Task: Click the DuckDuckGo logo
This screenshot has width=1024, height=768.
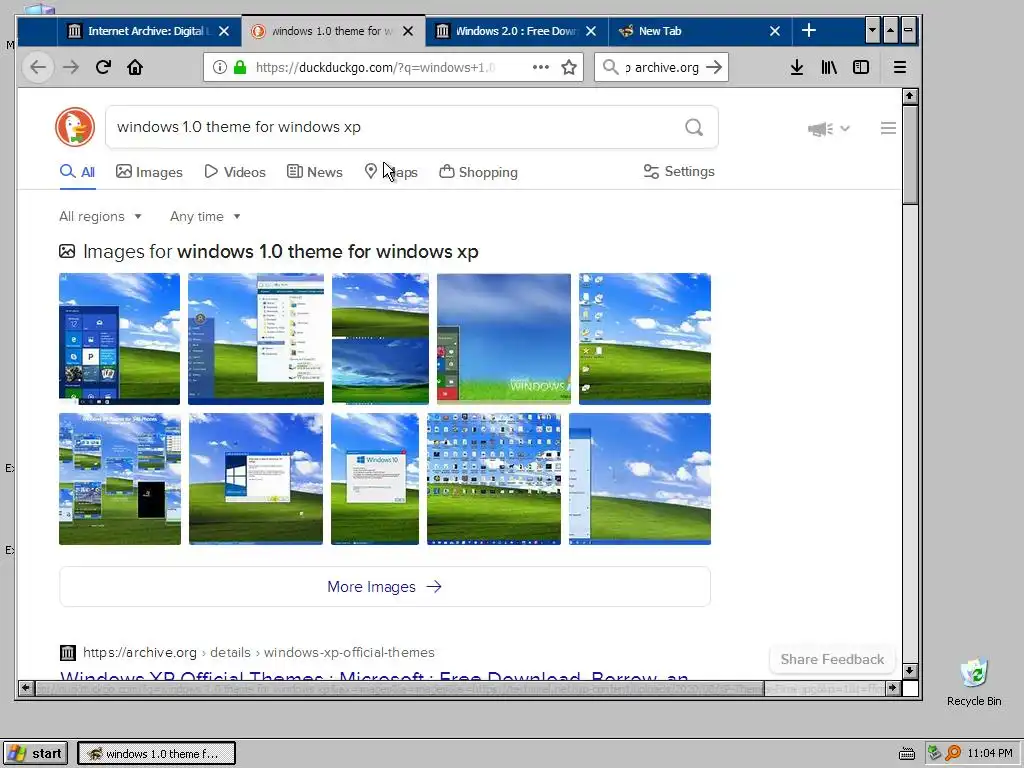Action: click(x=75, y=127)
